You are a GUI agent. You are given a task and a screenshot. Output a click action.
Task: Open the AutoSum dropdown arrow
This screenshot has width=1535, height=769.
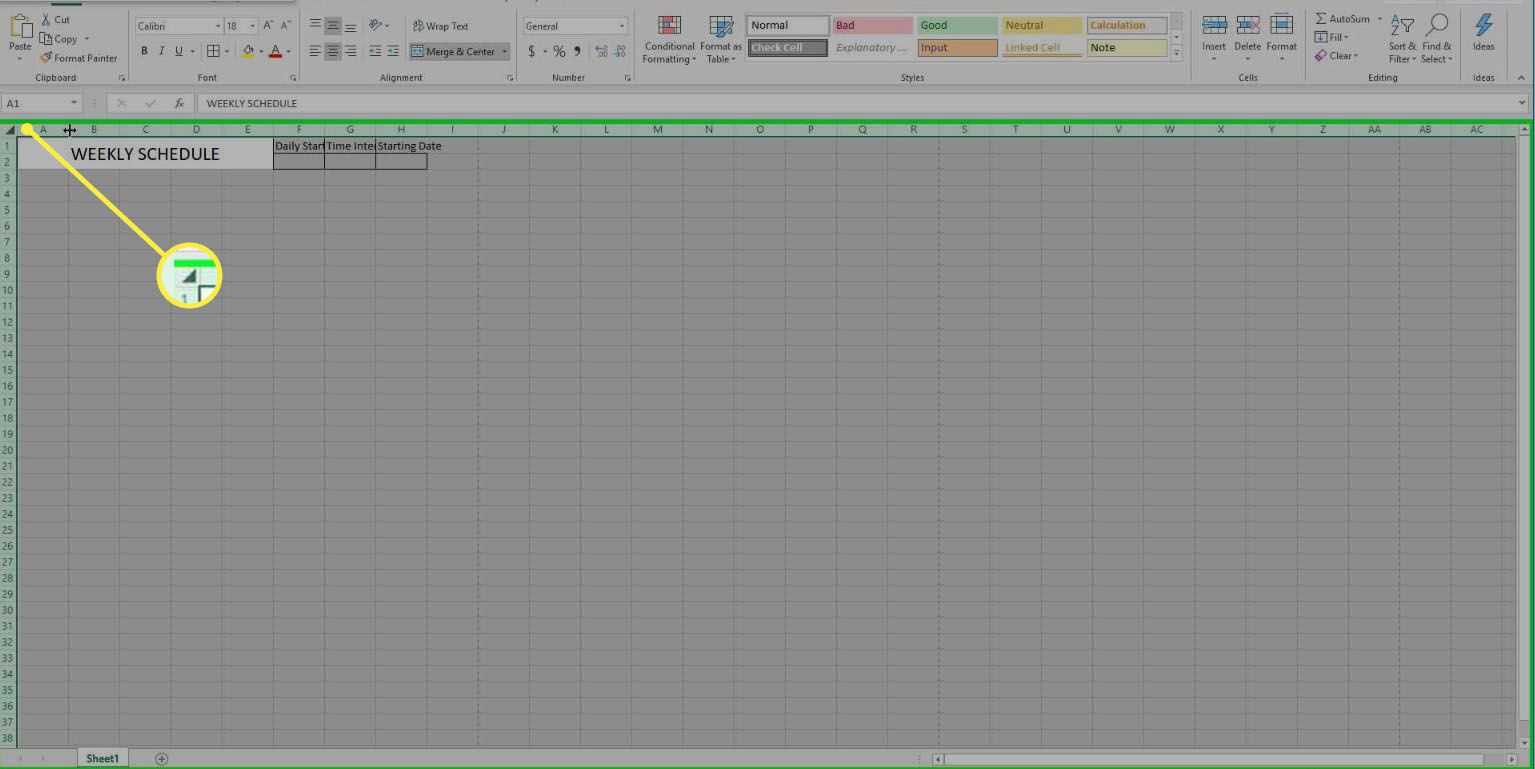(1379, 19)
